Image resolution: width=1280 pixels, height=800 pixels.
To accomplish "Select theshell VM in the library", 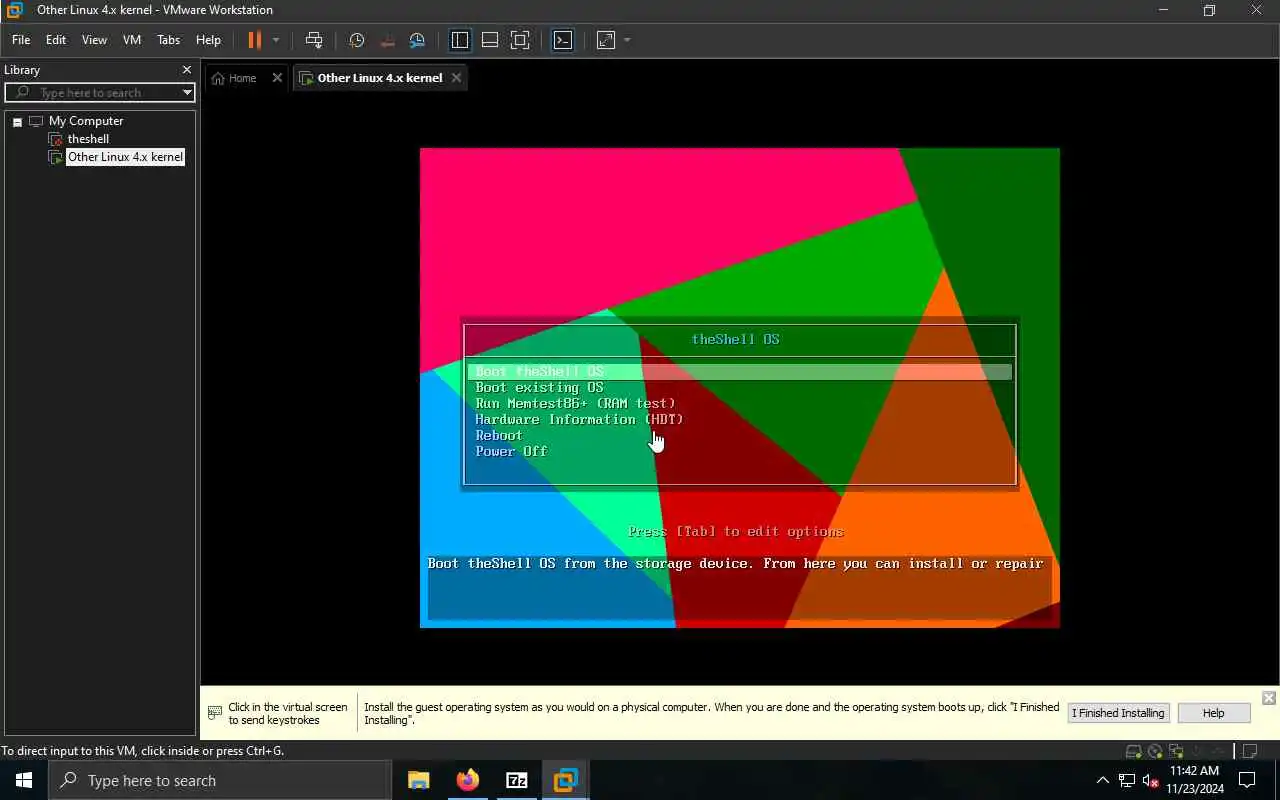I will tap(88, 139).
